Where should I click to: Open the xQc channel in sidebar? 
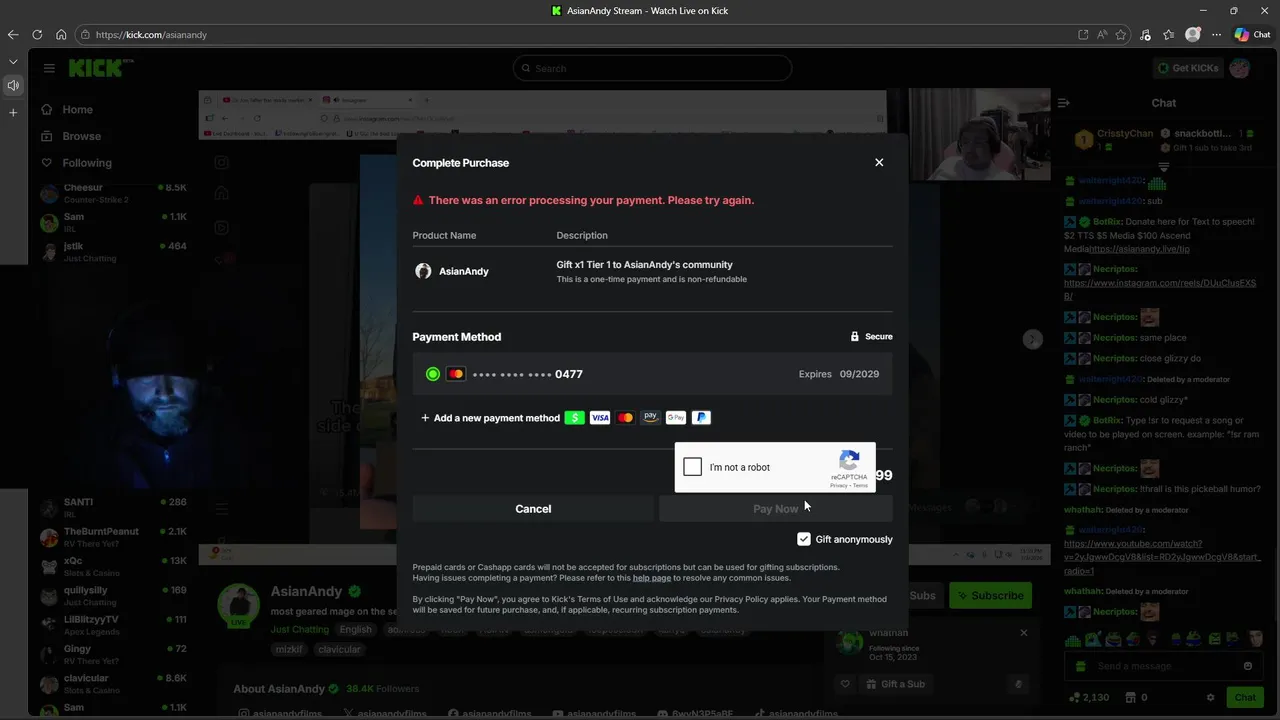coord(112,566)
